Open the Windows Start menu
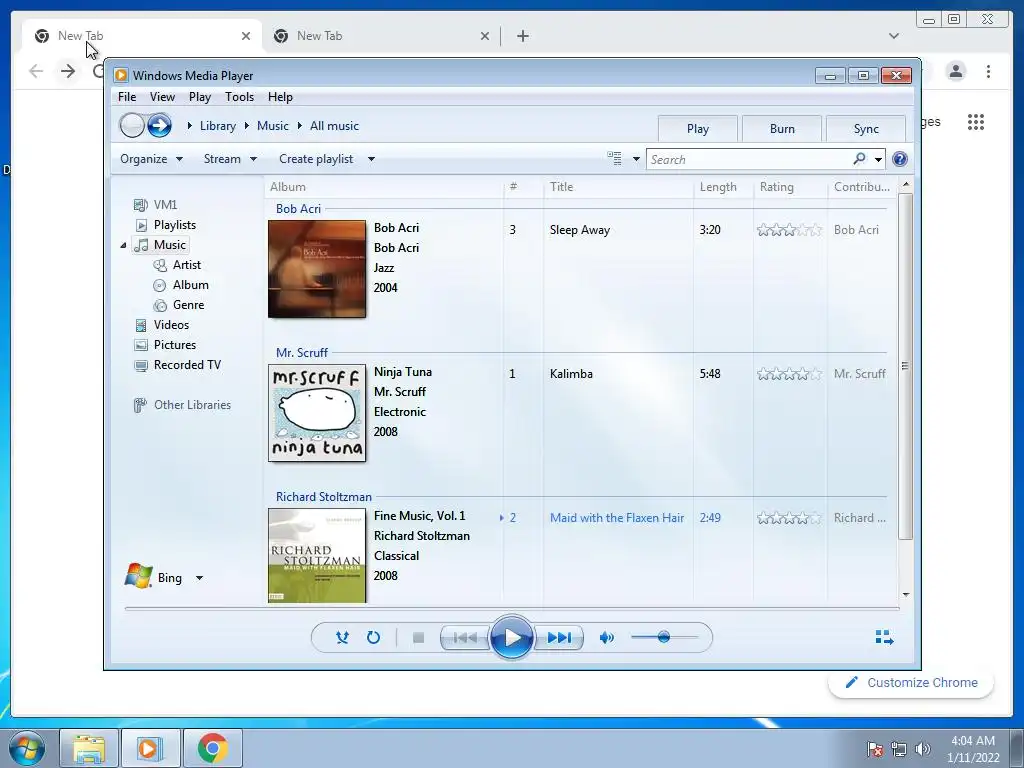 coord(27,748)
